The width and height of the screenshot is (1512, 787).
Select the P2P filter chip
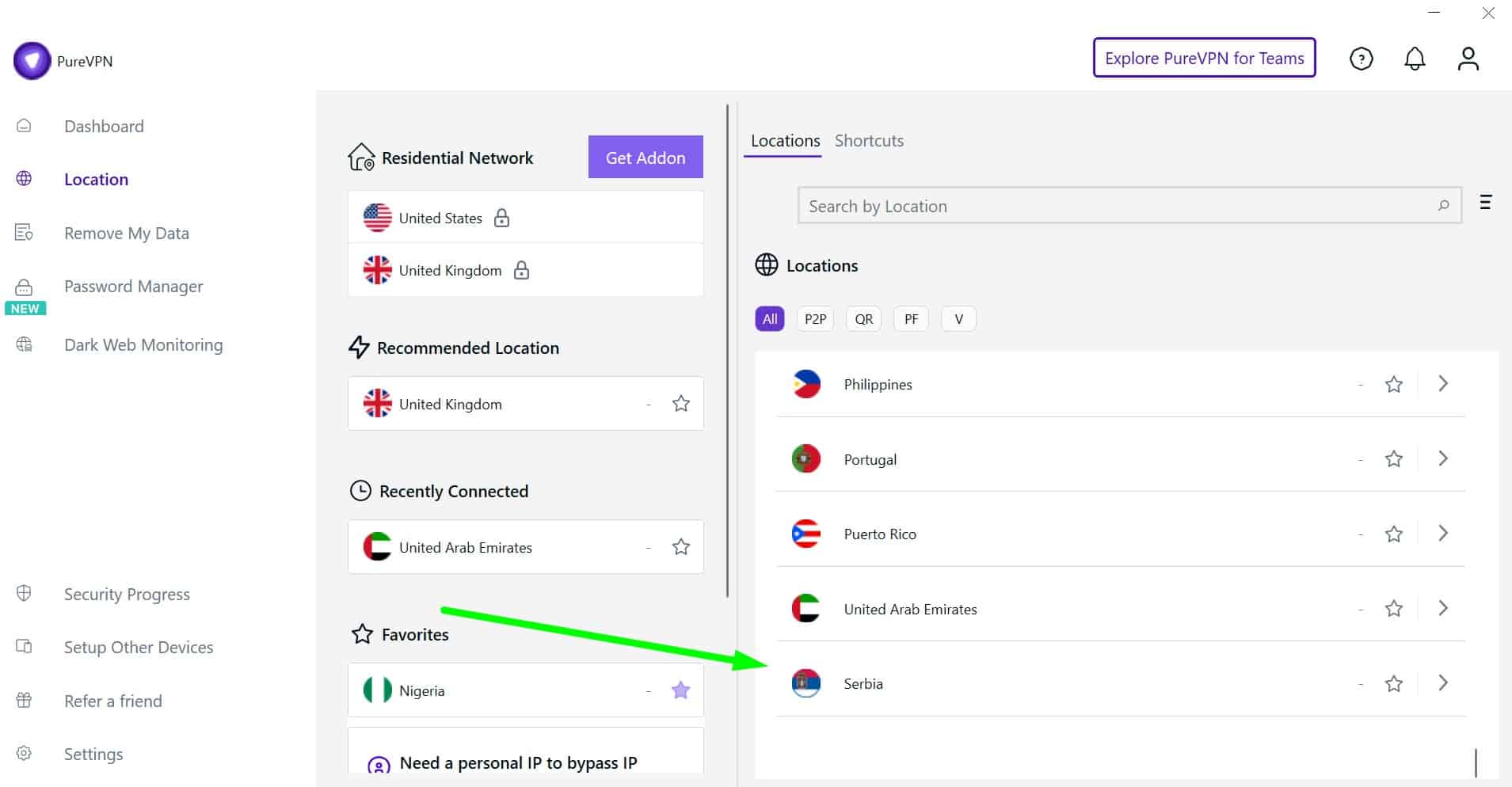[815, 319]
